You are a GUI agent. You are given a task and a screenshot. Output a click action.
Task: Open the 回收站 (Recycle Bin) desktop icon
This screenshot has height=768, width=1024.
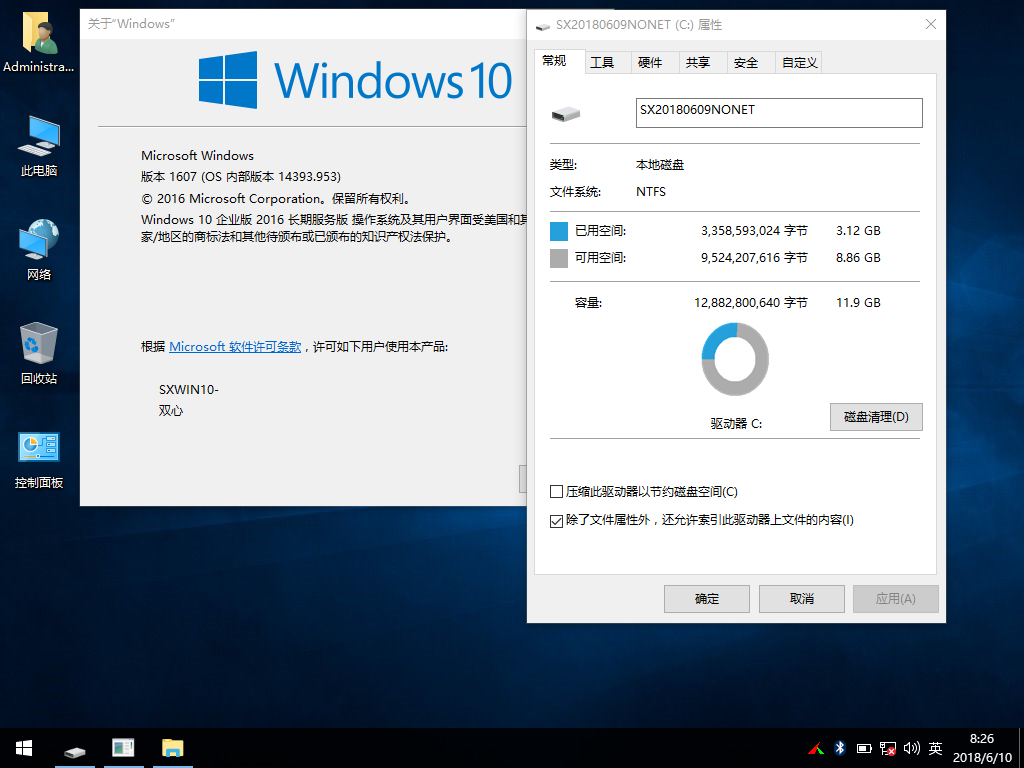point(39,353)
